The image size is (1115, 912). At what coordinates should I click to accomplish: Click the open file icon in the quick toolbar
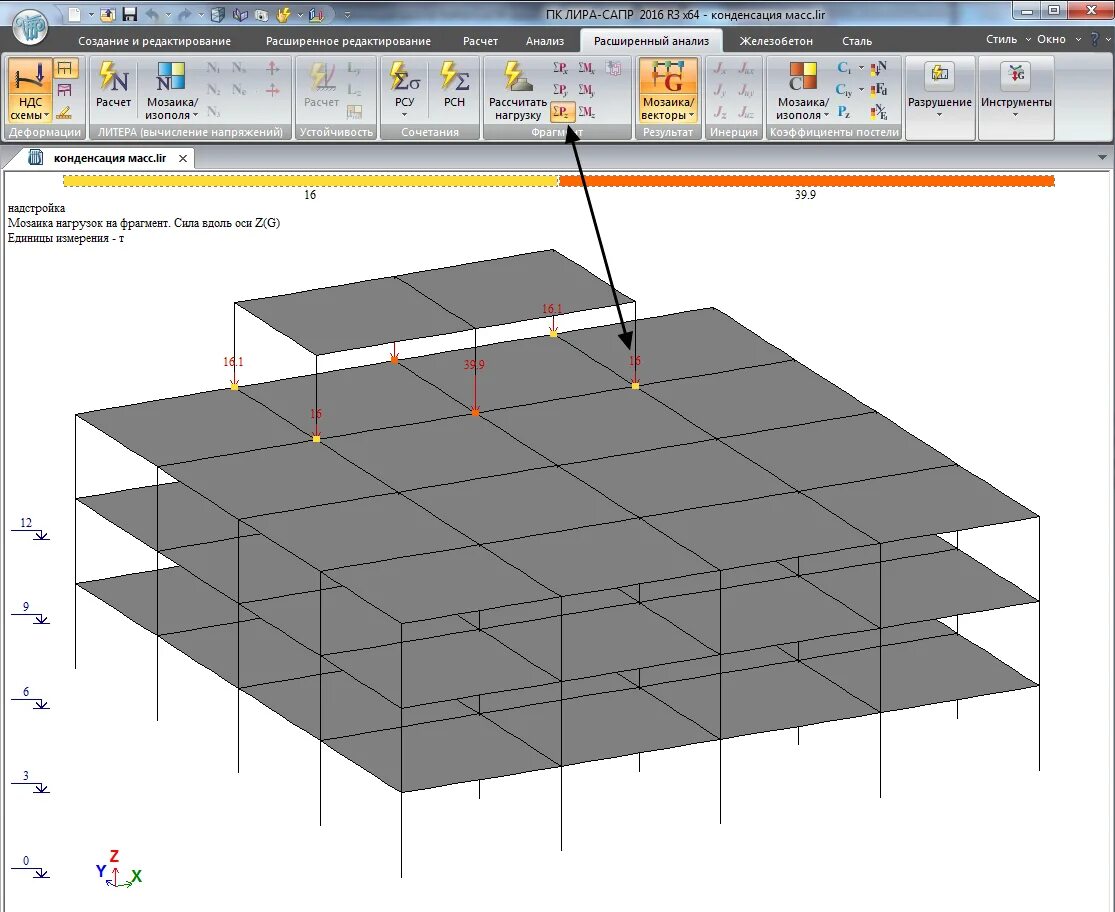(107, 14)
